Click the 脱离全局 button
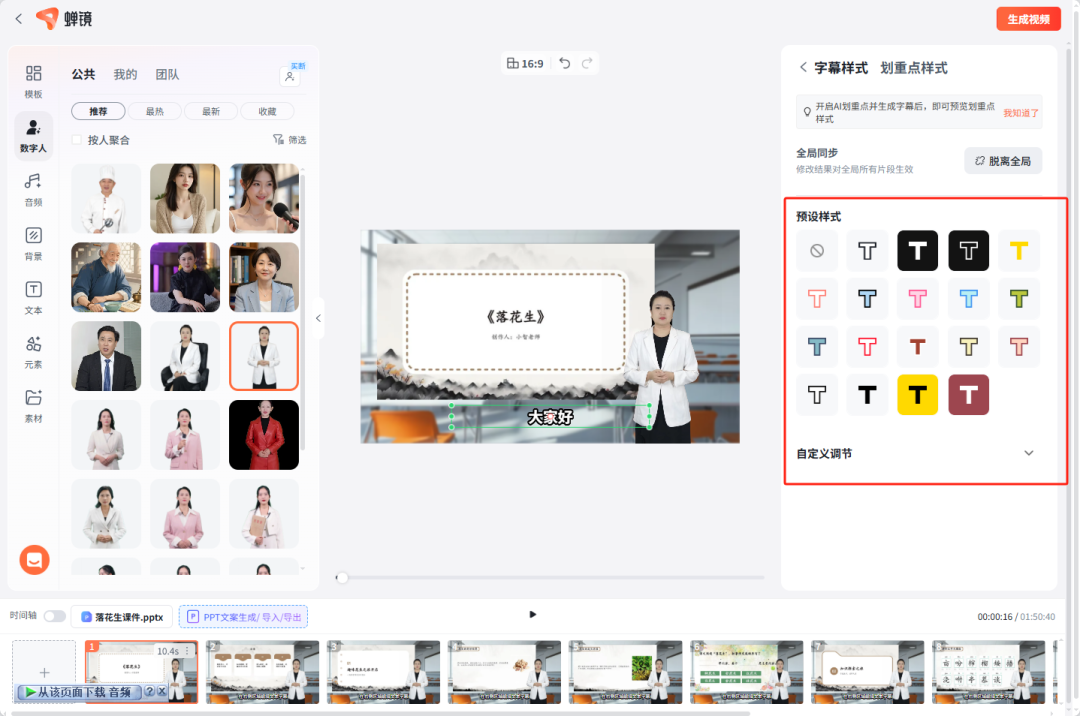The width and height of the screenshot is (1080, 716). [x=1003, y=160]
